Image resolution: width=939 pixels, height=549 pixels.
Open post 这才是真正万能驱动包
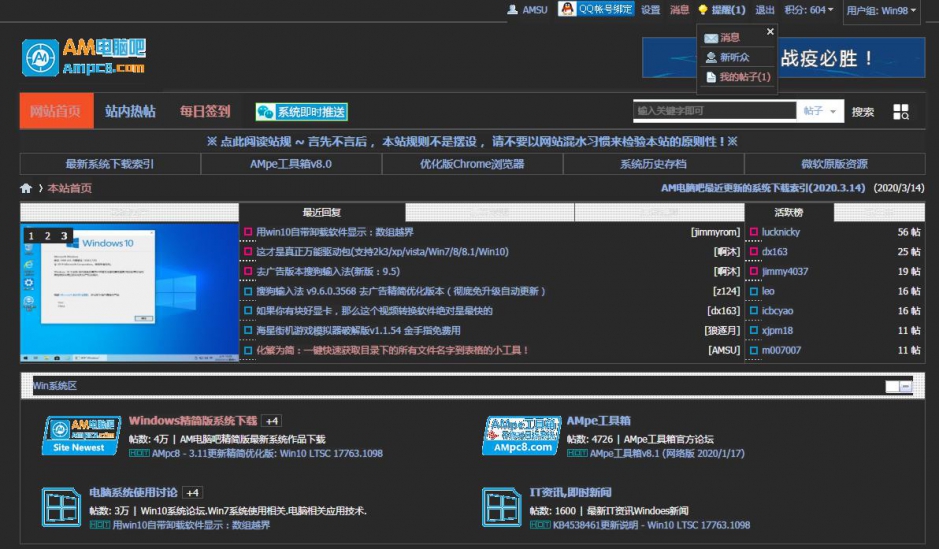click(x=382, y=252)
